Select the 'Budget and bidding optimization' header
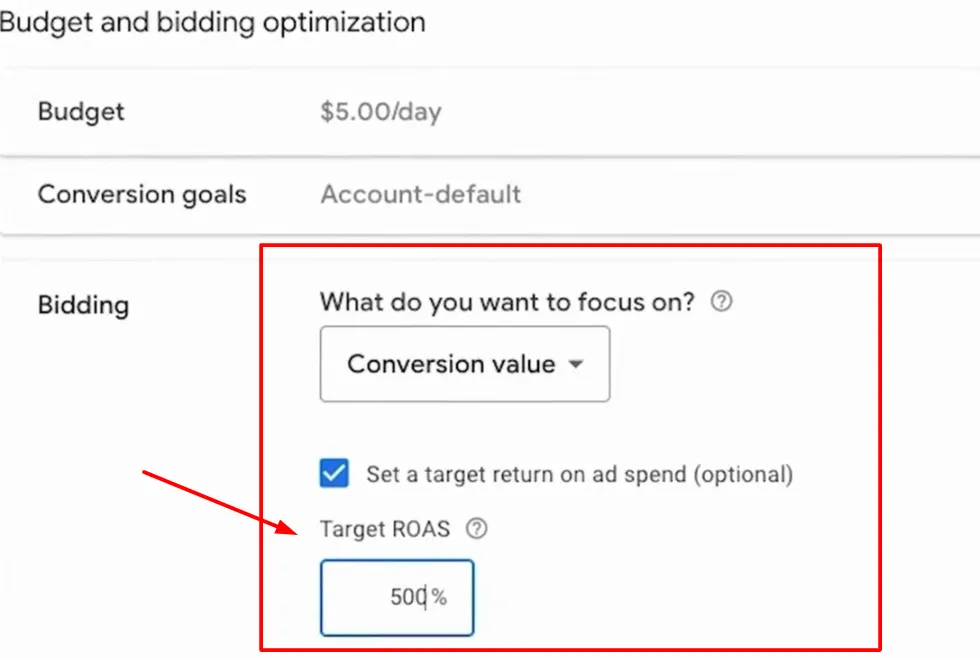The width and height of the screenshot is (980, 659). (213, 22)
